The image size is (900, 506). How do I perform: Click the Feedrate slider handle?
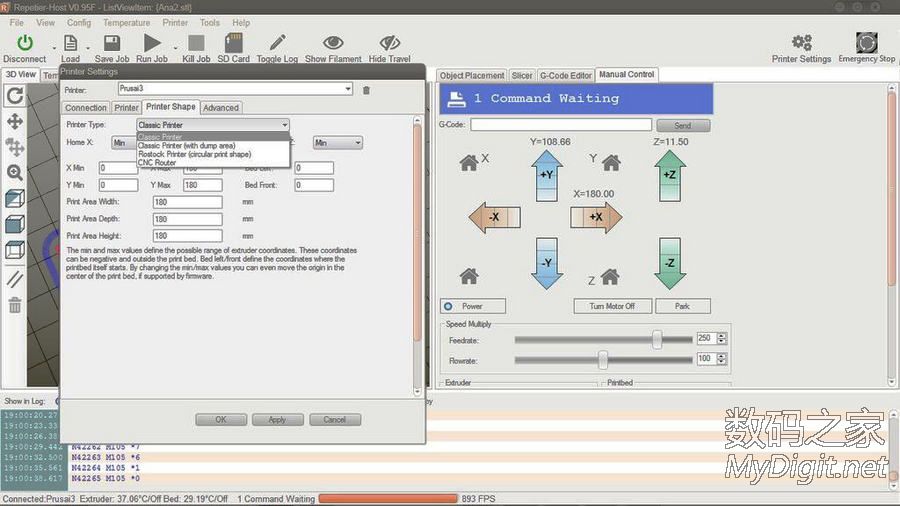pyautogui.click(x=657, y=340)
